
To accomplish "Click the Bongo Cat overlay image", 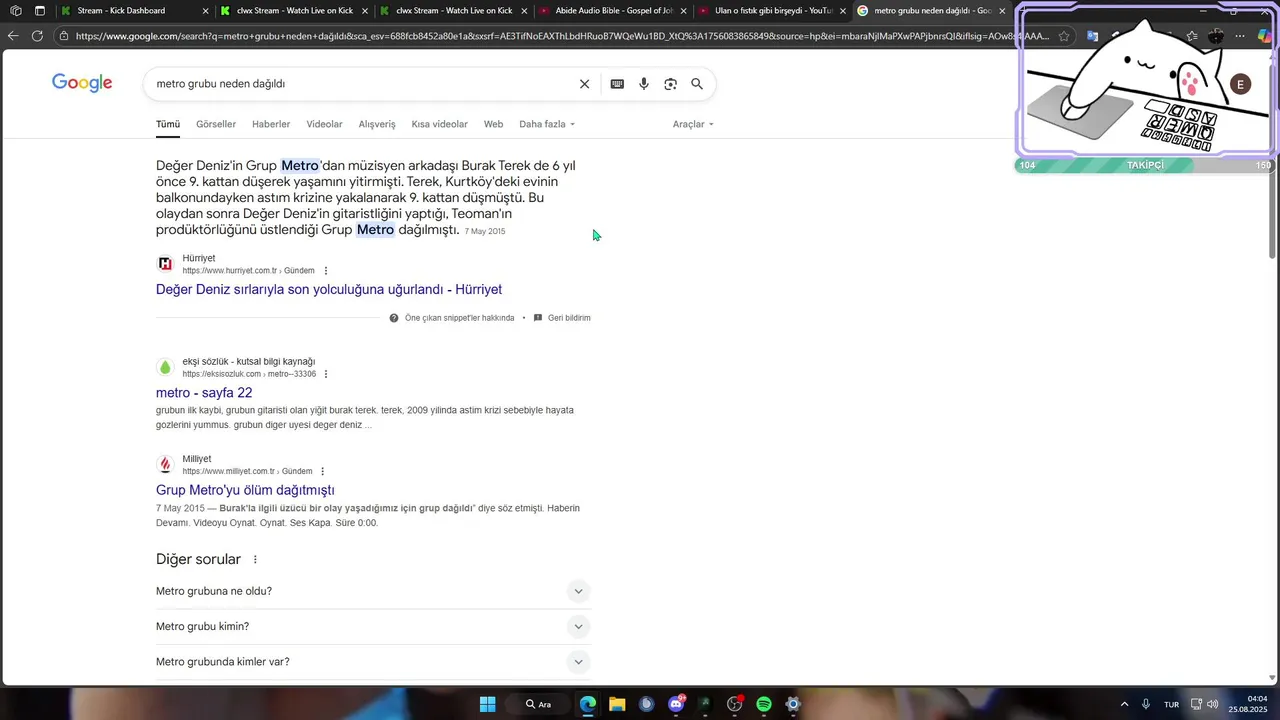I will (1146, 82).
